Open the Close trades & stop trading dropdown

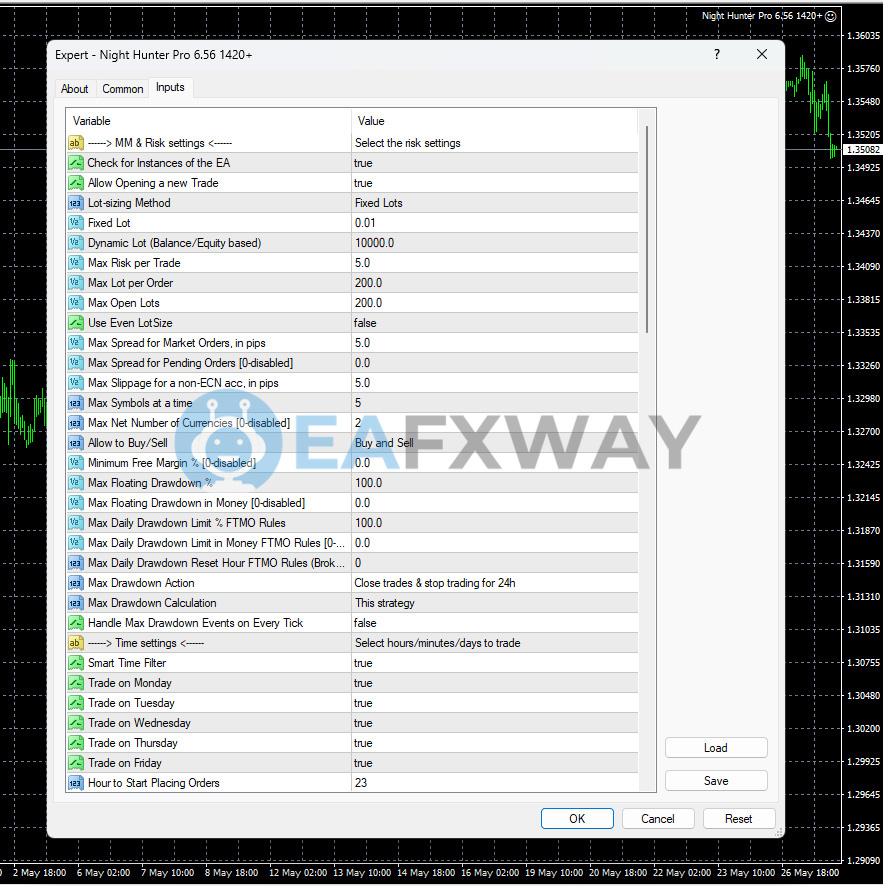coord(494,583)
